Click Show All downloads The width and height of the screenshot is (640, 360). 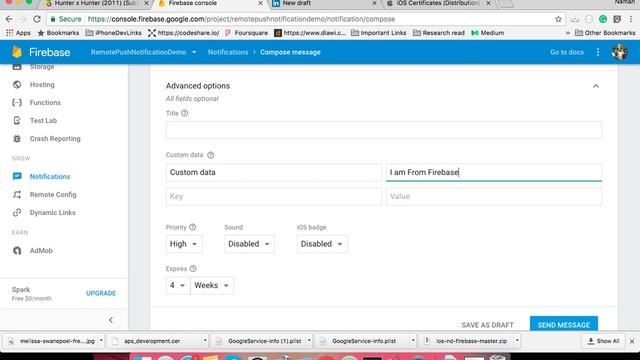pyautogui.click(x=603, y=341)
